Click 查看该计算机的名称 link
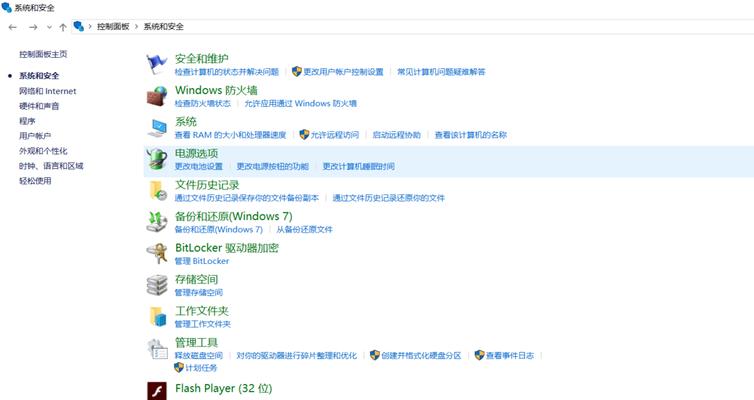The width and height of the screenshot is (754, 400). pyautogui.click(x=471, y=135)
